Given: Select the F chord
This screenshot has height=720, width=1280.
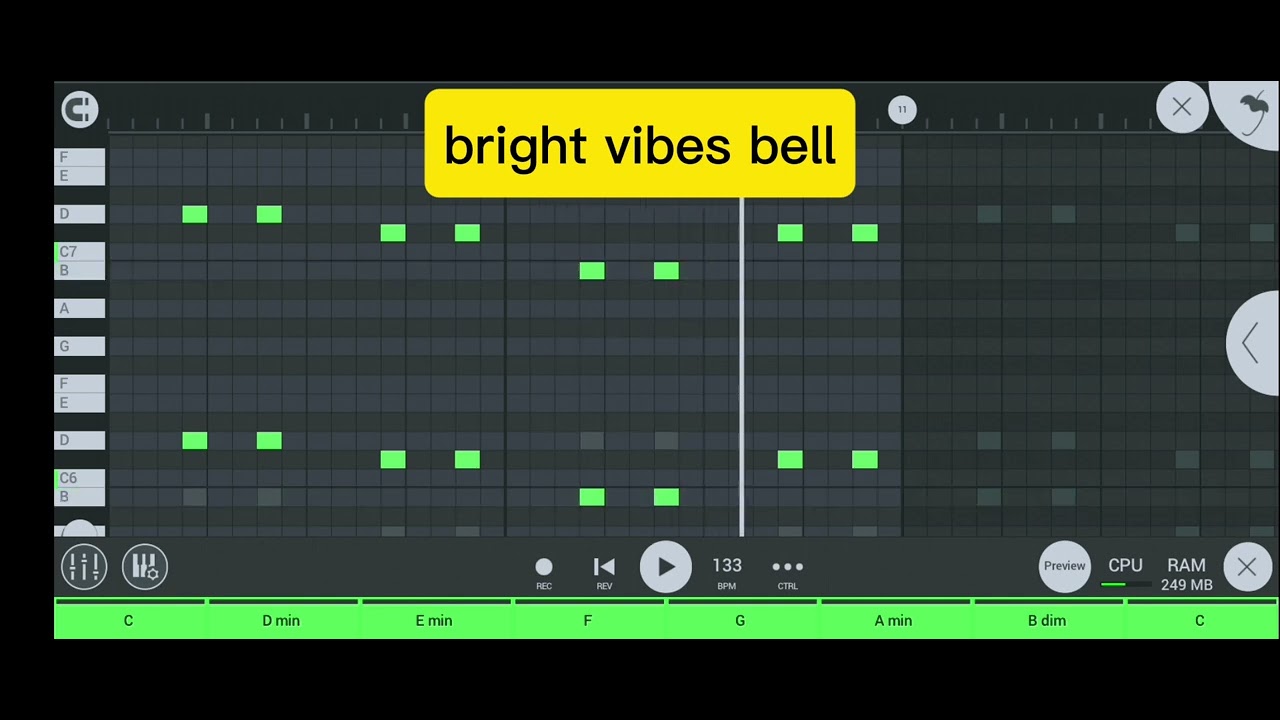Looking at the screenshot, I should click(587, 620).
